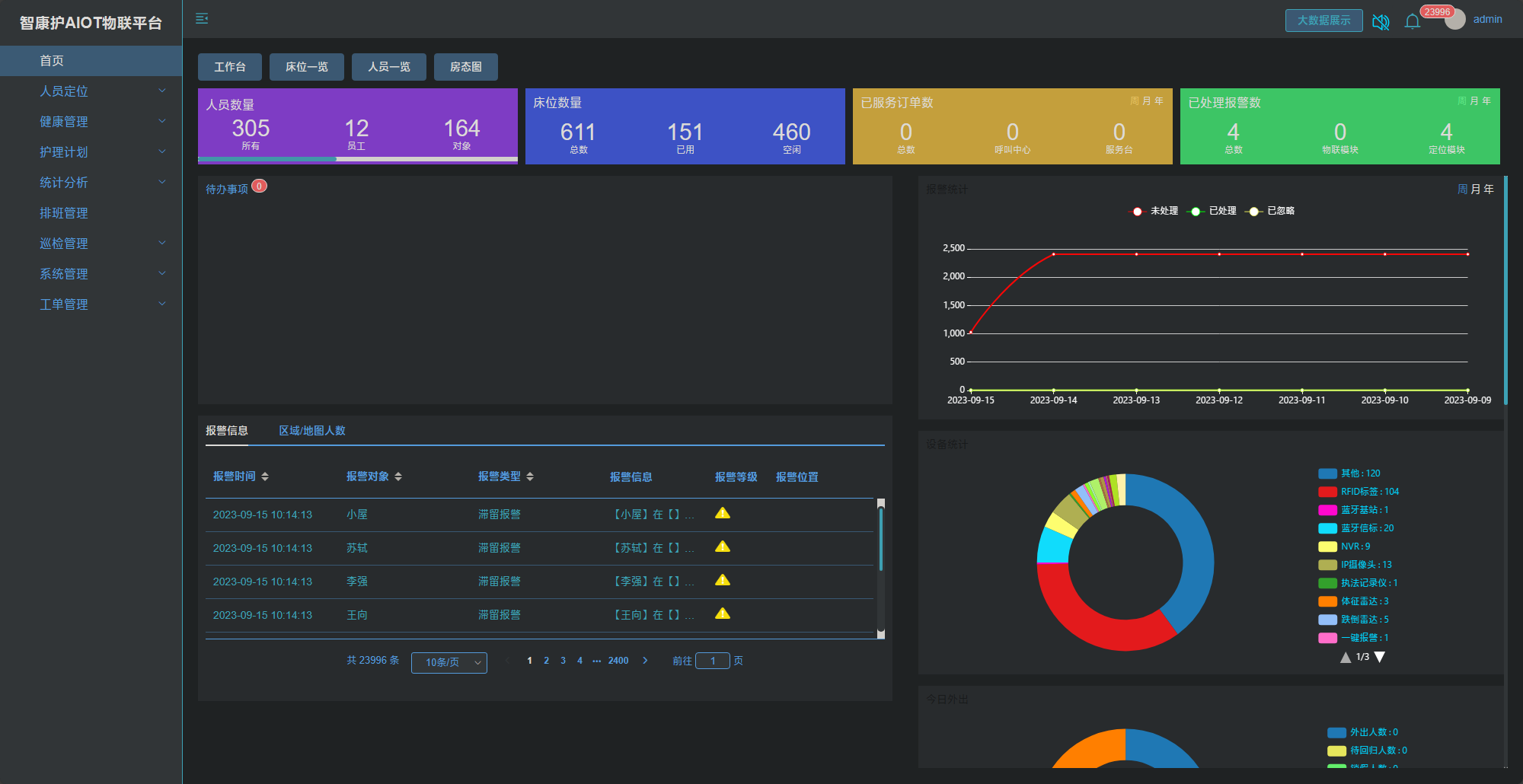Click the warning icon in 苏轼 row
The image size is (1523, 784).
point(723,547)
